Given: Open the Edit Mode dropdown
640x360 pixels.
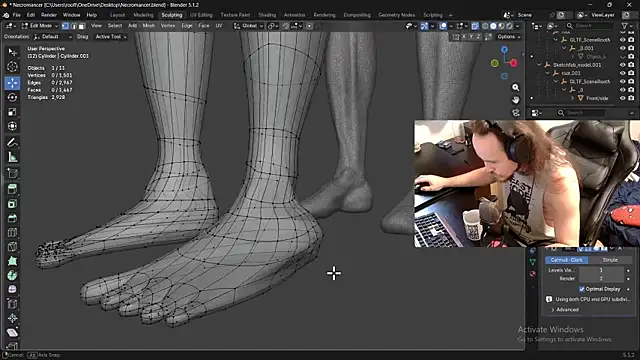Looking at the screenshot, I should point(40,26).
